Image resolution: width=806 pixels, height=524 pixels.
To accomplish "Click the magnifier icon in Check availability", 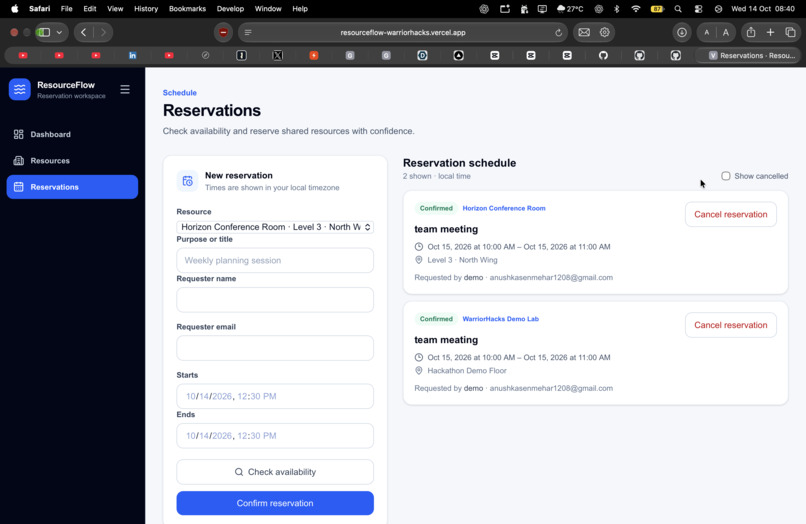I will point(239,472).
